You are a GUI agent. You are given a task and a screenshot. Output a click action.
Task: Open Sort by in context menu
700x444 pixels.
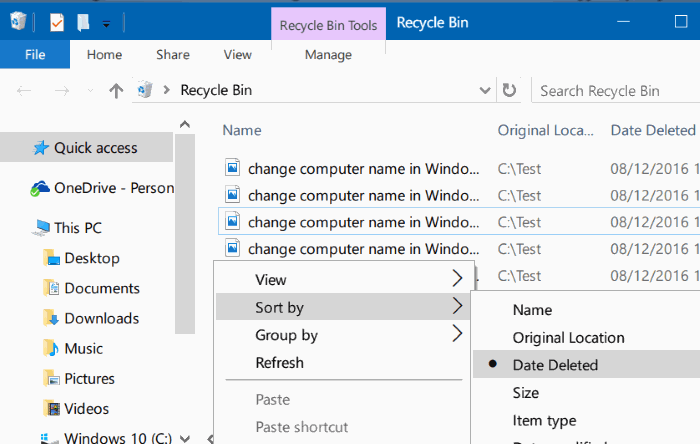pyautogui.click(x=342, y=307)
